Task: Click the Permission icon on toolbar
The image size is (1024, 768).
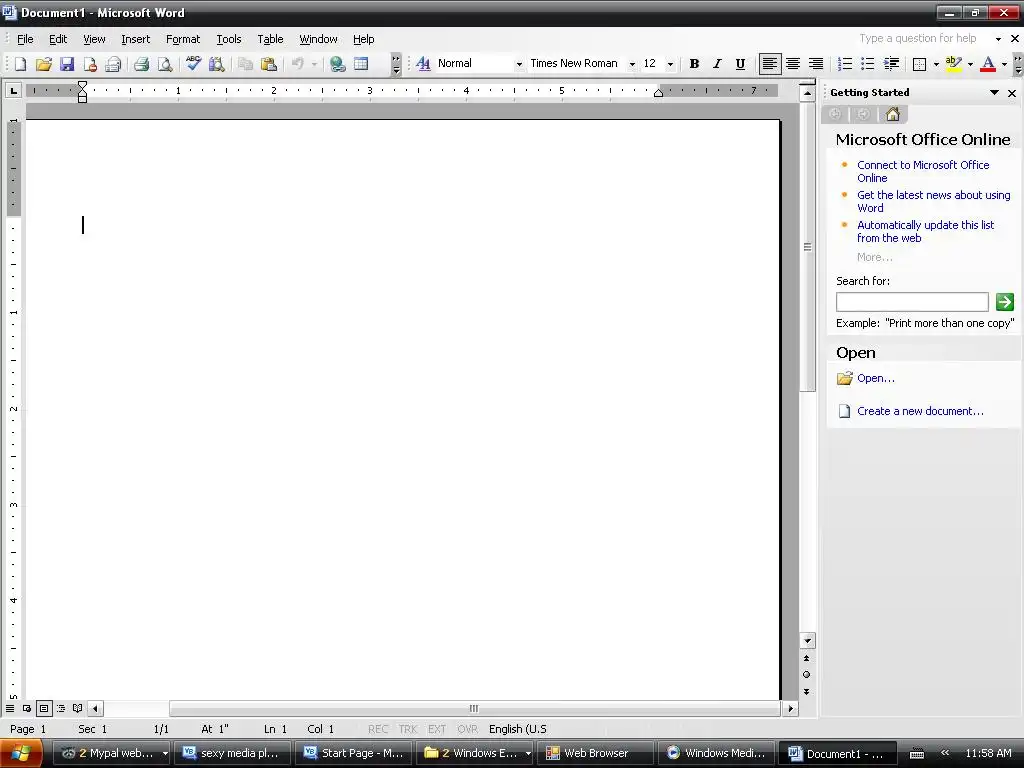Action: [90, 64]
